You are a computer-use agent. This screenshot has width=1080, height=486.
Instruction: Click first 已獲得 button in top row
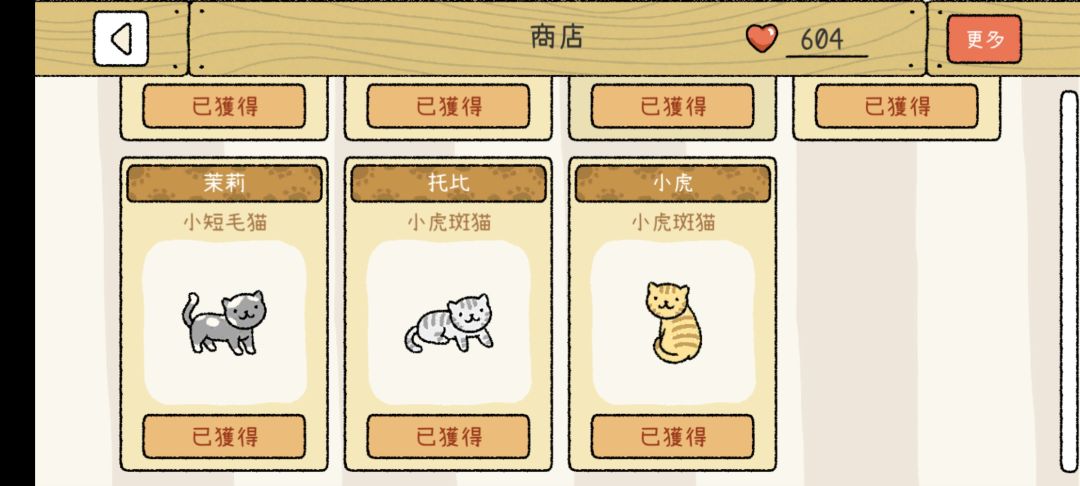225,106
